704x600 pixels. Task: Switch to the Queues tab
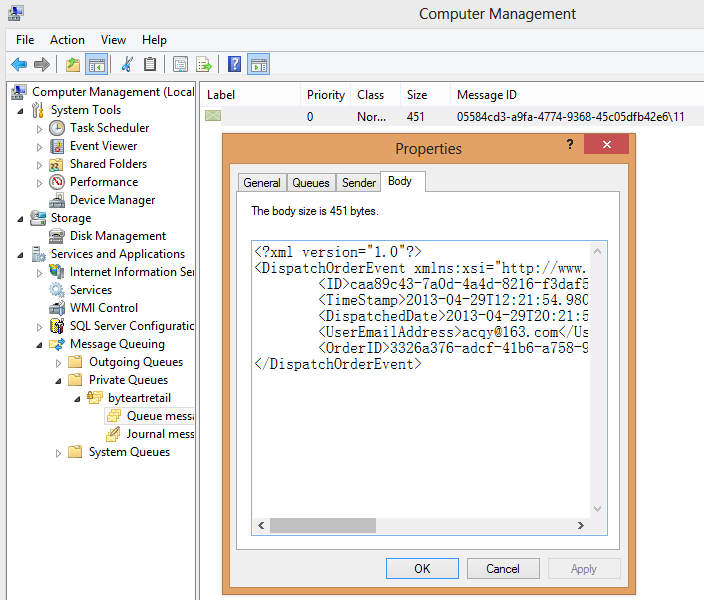click(x=311, y=183)
